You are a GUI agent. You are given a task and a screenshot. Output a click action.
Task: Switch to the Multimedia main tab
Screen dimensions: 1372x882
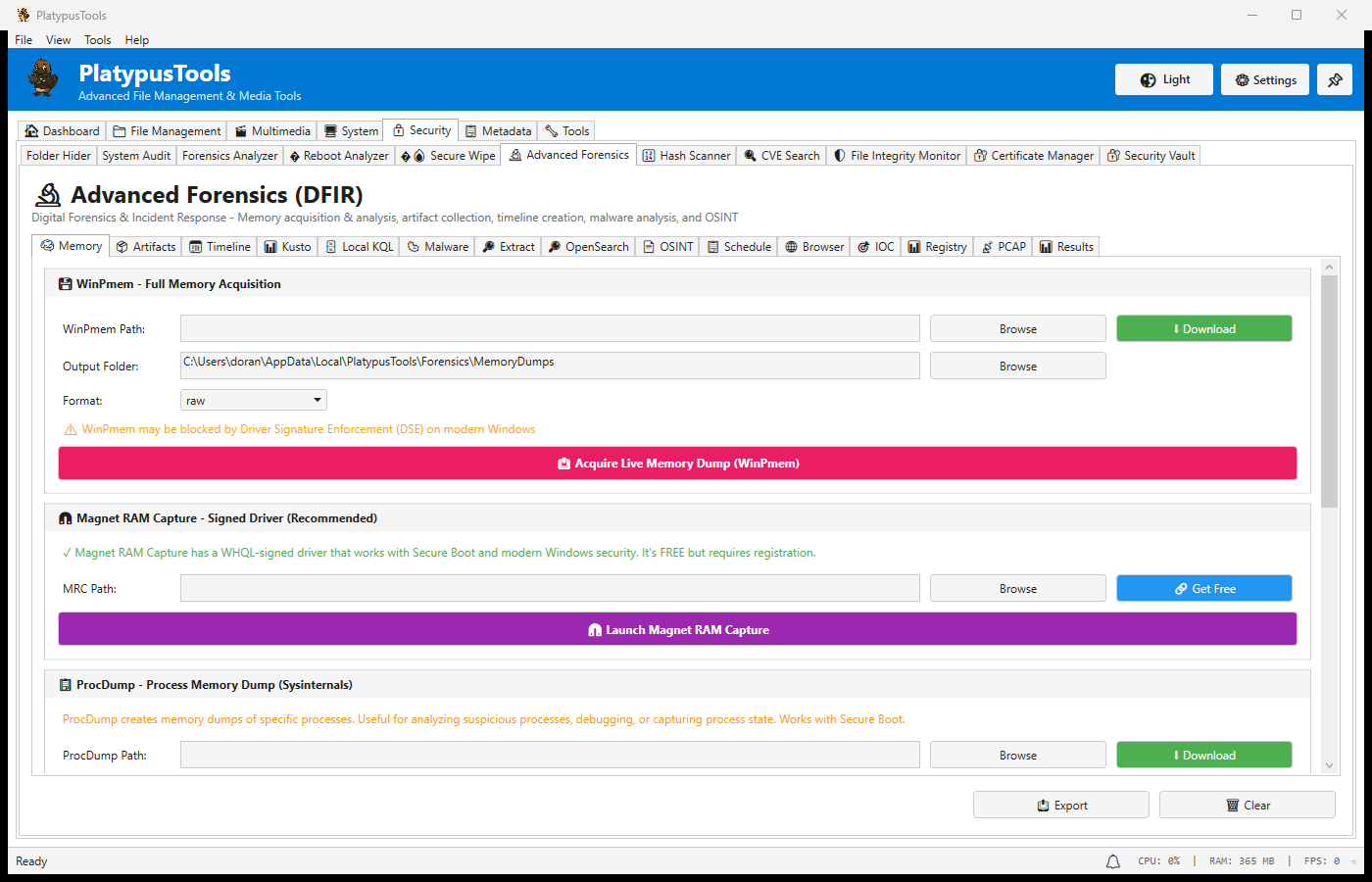click(x=272, y=131)
